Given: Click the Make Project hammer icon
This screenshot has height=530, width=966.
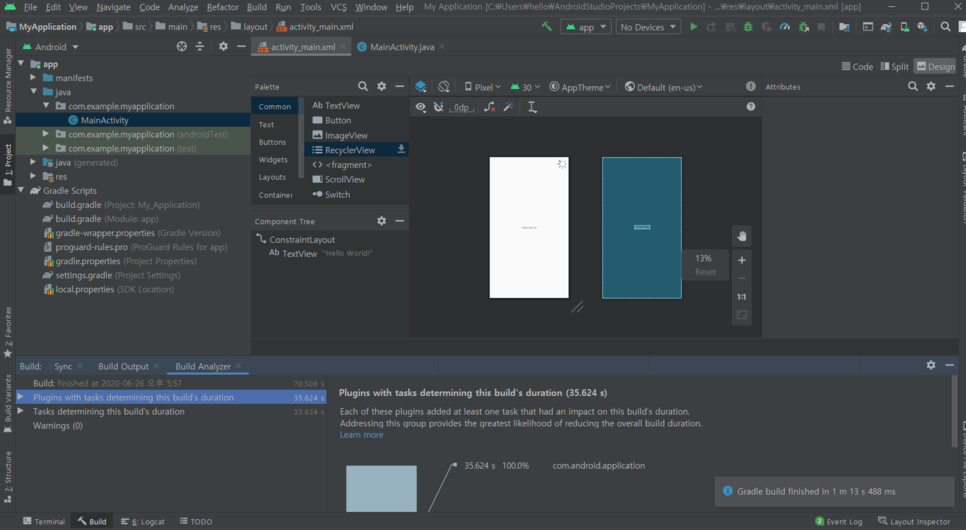Looking at the screenshot, I should 546,26.
